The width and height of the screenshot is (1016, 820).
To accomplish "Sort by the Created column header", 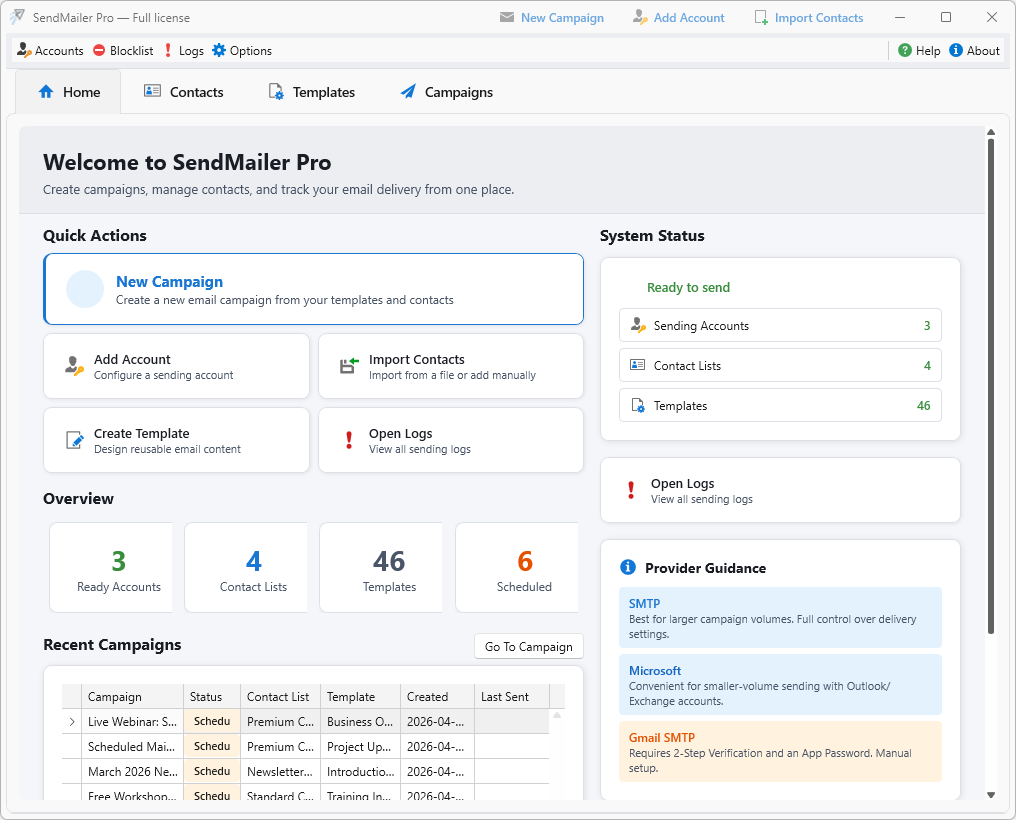I will click(x=430, y=696).
